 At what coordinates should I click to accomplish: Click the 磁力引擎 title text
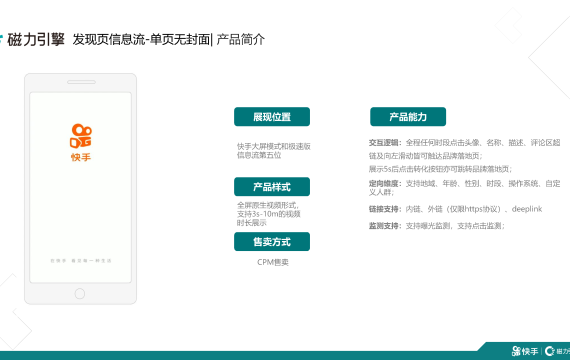coord(36,39)
